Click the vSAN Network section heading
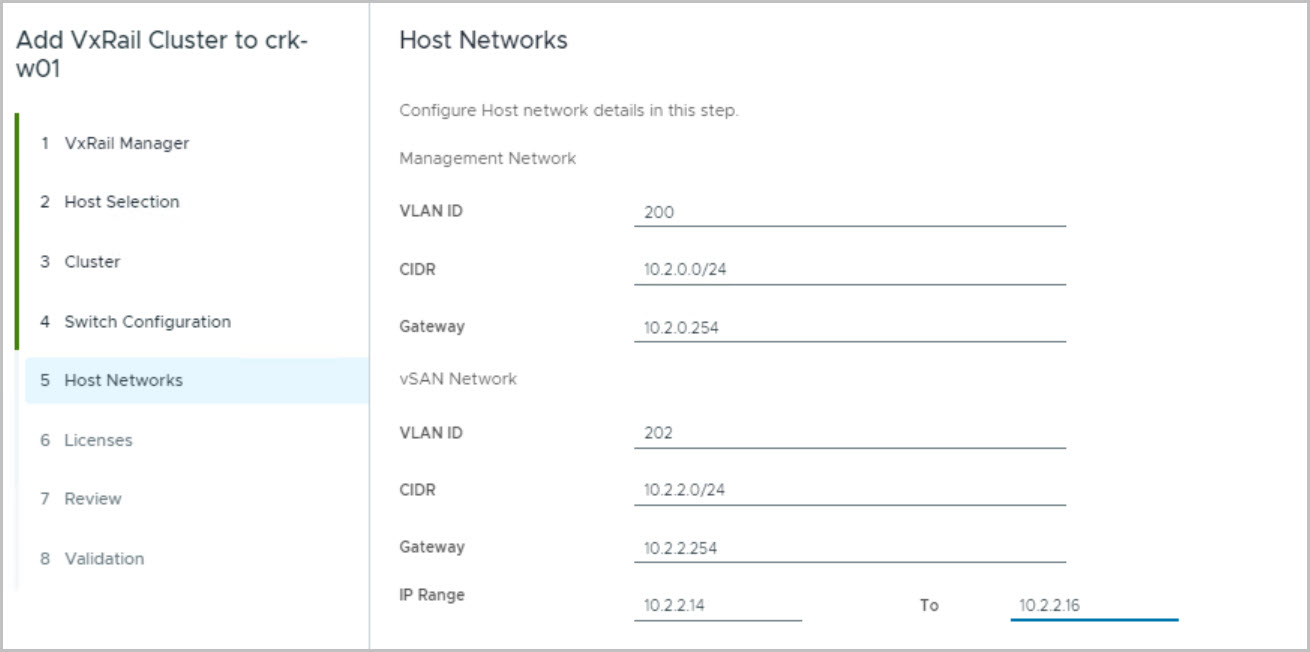This screenshot has width=1310, height=652. point(458,379)
